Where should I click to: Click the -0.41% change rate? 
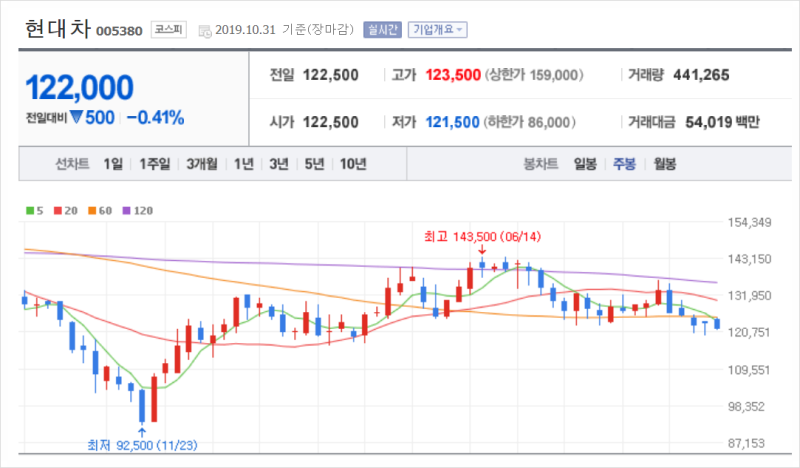pyautogui.click(x=155, y=118)
